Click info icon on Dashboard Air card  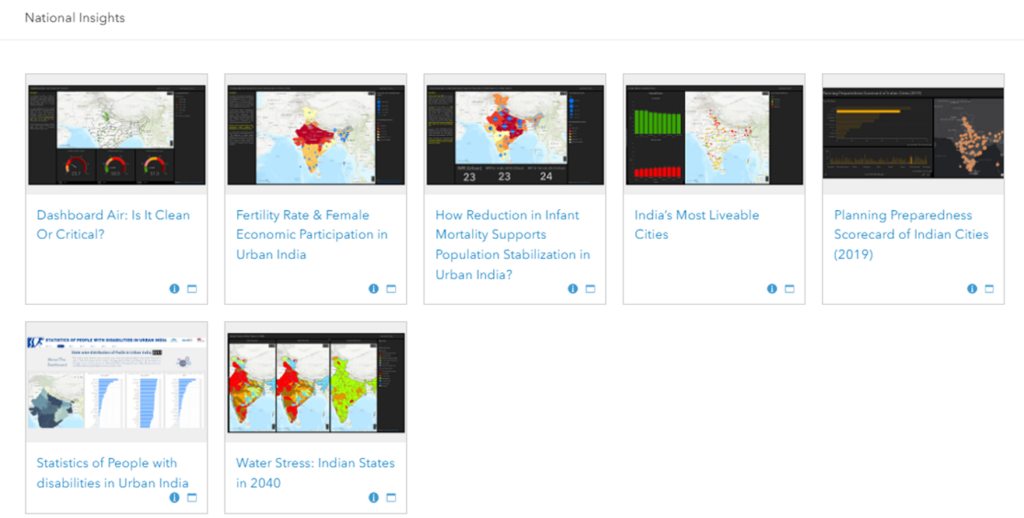coord(174,289)
